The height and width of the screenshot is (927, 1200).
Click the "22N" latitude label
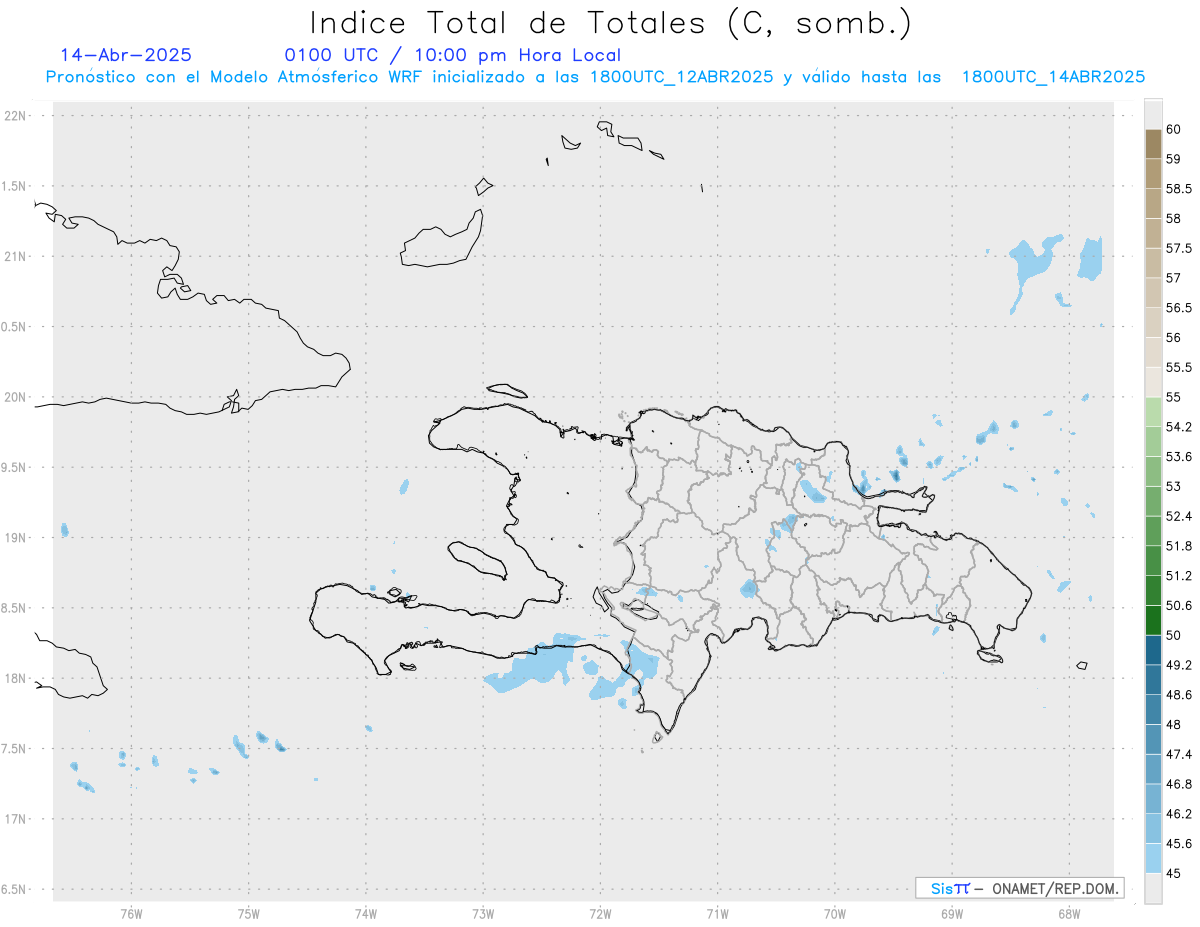[17, 116]
